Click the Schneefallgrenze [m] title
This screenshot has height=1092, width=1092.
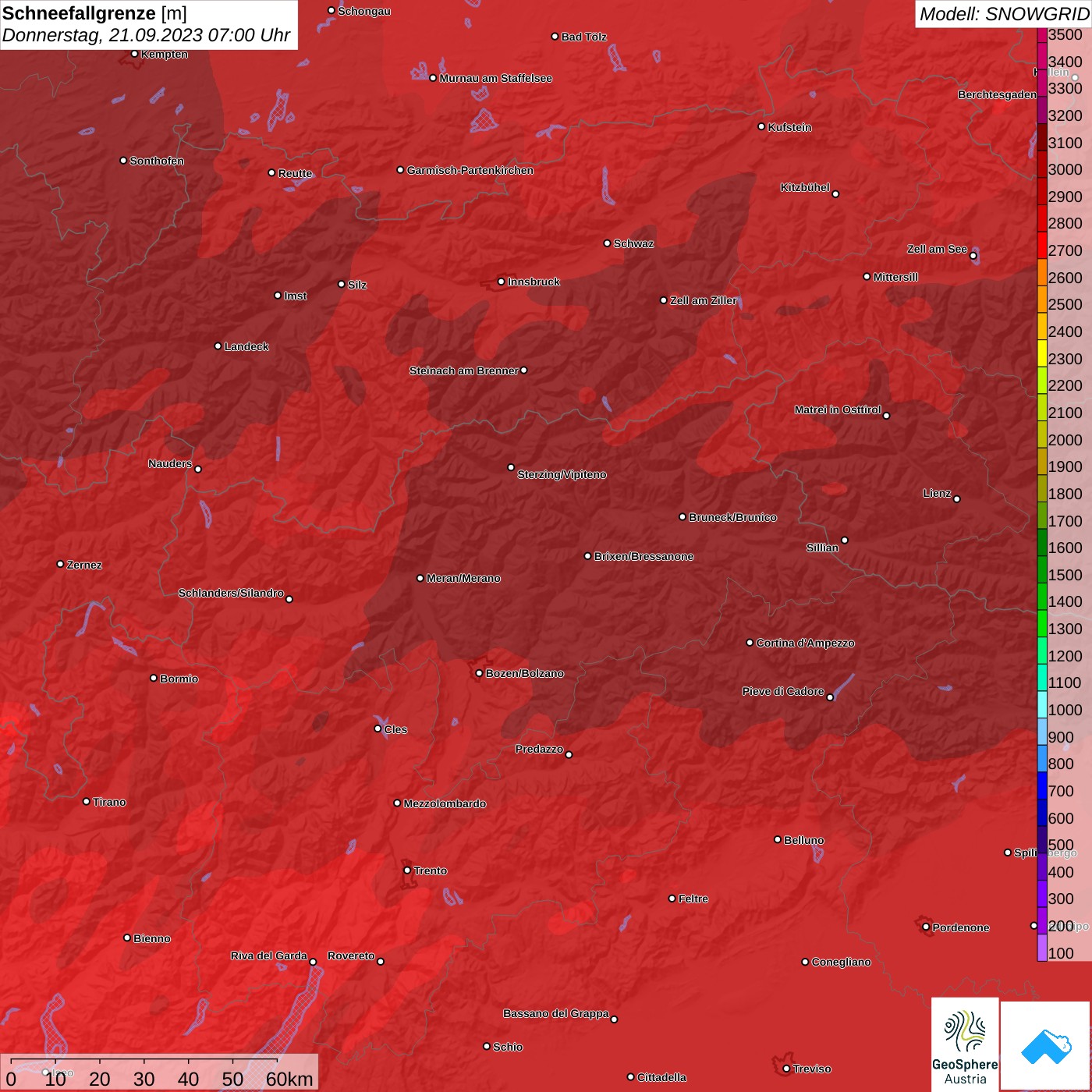94,13
